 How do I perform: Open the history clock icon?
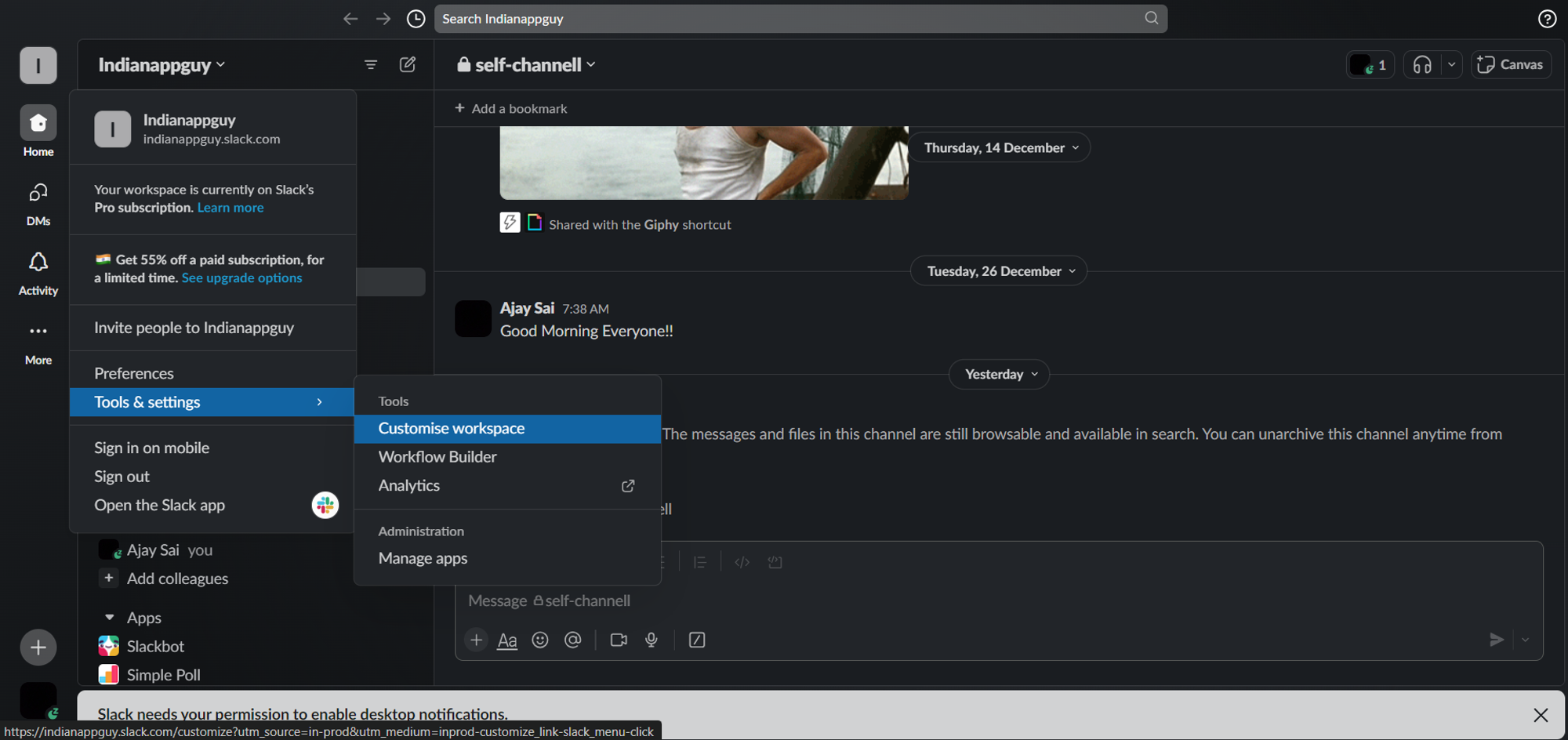pos(416,19)
